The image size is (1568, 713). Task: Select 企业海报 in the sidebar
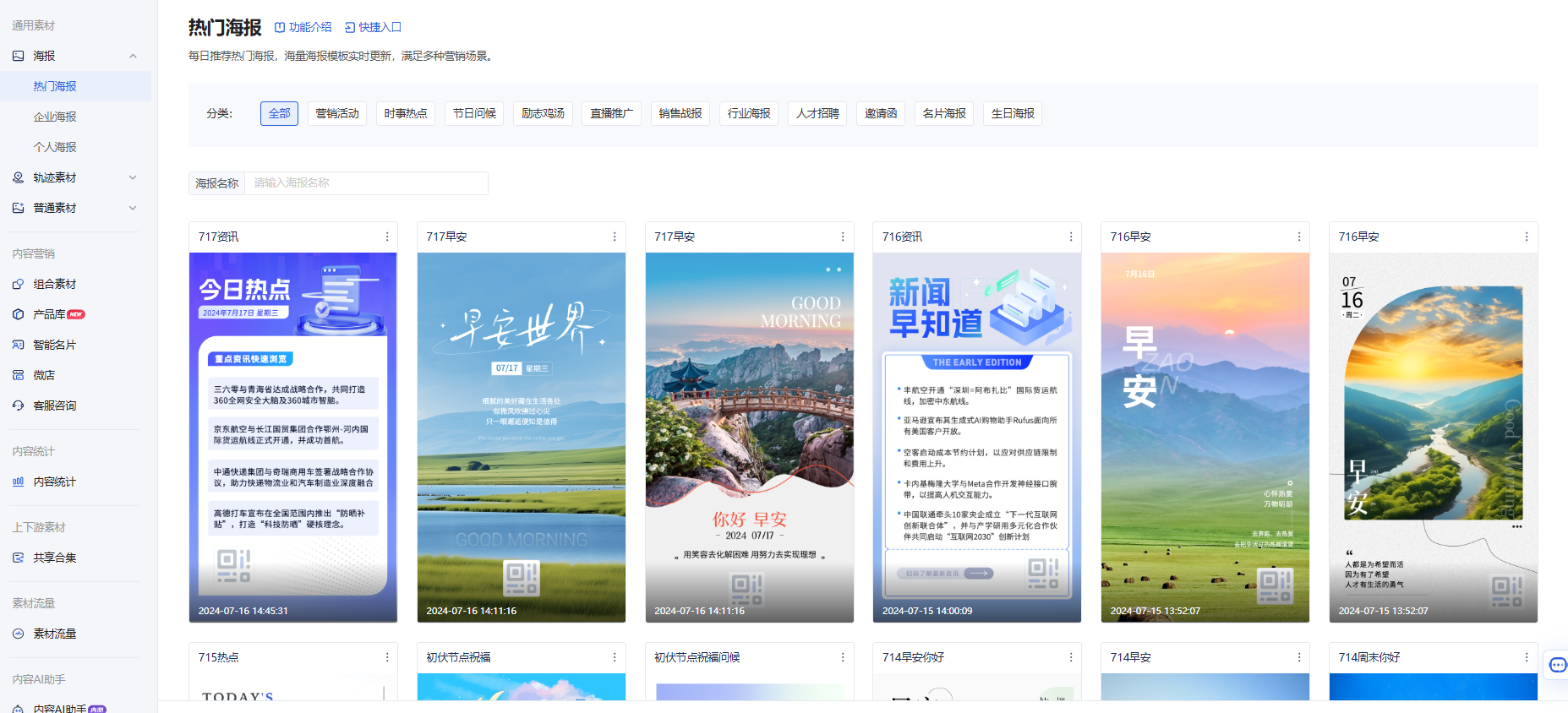(55, 117)
